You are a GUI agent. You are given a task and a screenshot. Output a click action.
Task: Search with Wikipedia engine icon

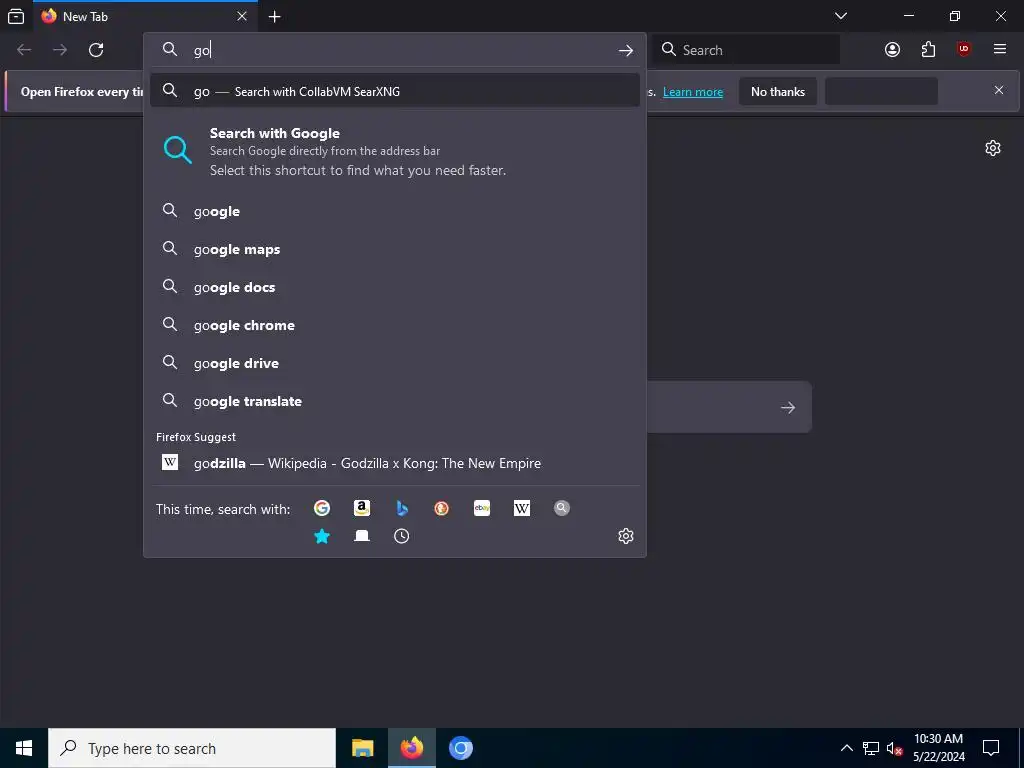pos(522,508)
